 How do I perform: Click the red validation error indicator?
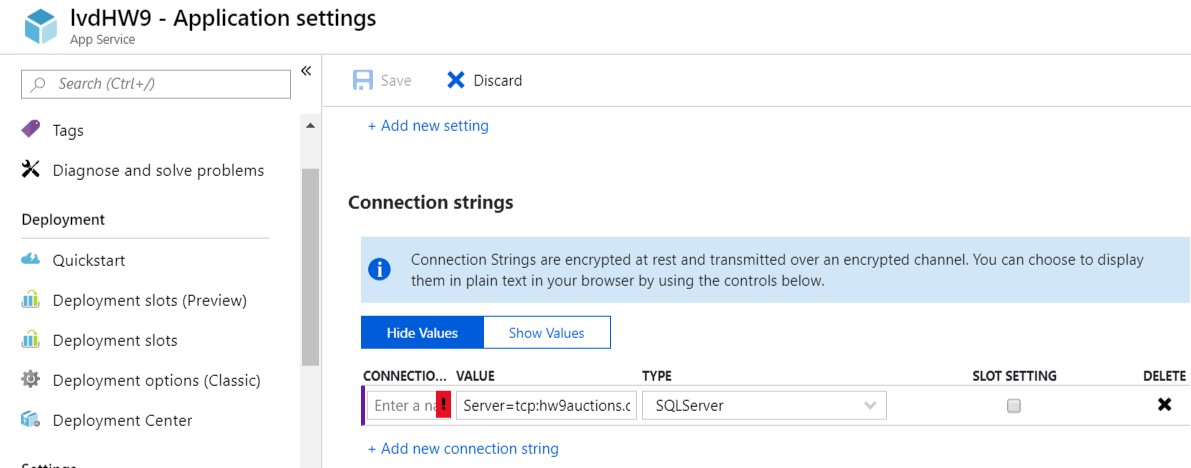point(443,406)
